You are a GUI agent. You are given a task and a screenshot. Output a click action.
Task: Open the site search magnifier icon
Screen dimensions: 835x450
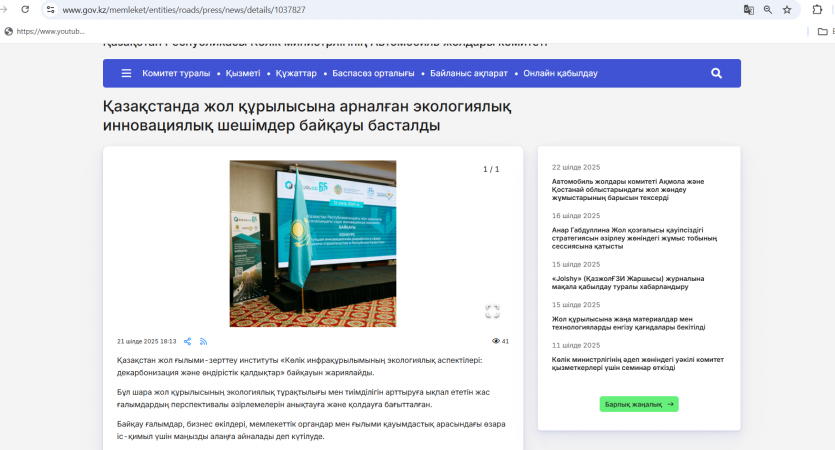716,73
